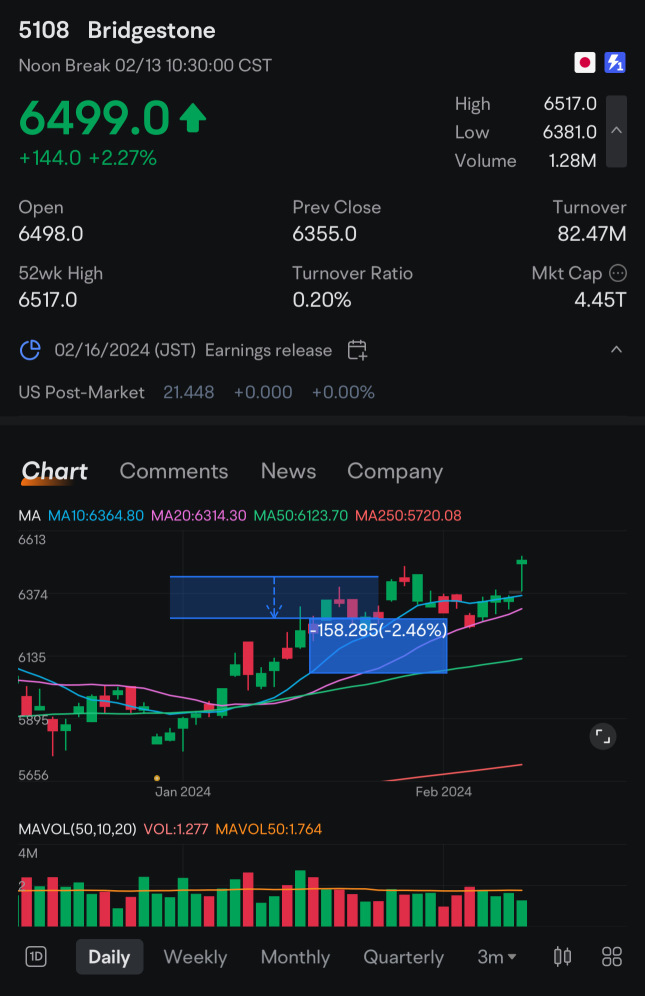This screenshot has width=645, height=996.
Task: Tap the VOL:1.277 value
Action: coord(176,829)
